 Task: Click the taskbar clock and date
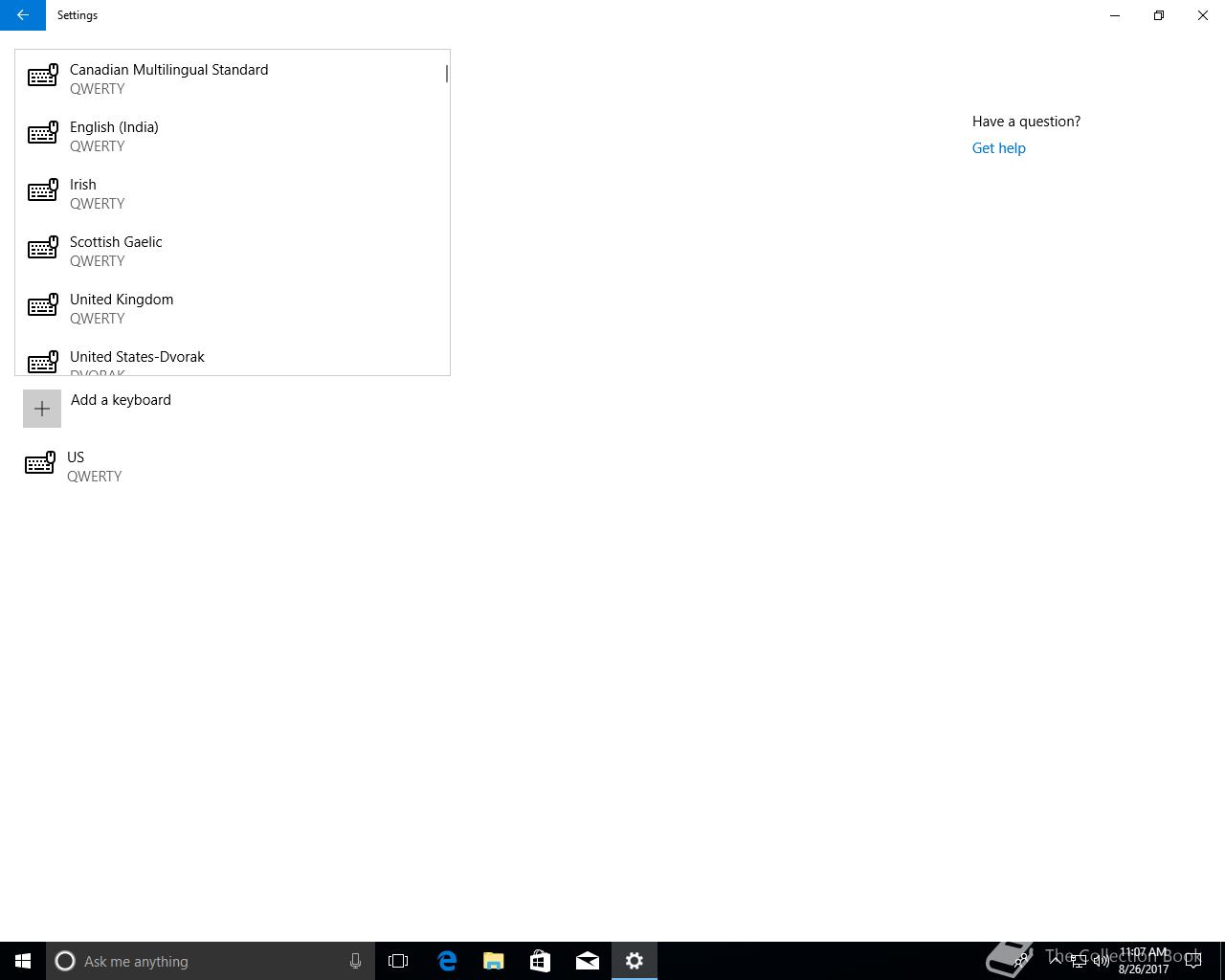(x=1144, y=961)
